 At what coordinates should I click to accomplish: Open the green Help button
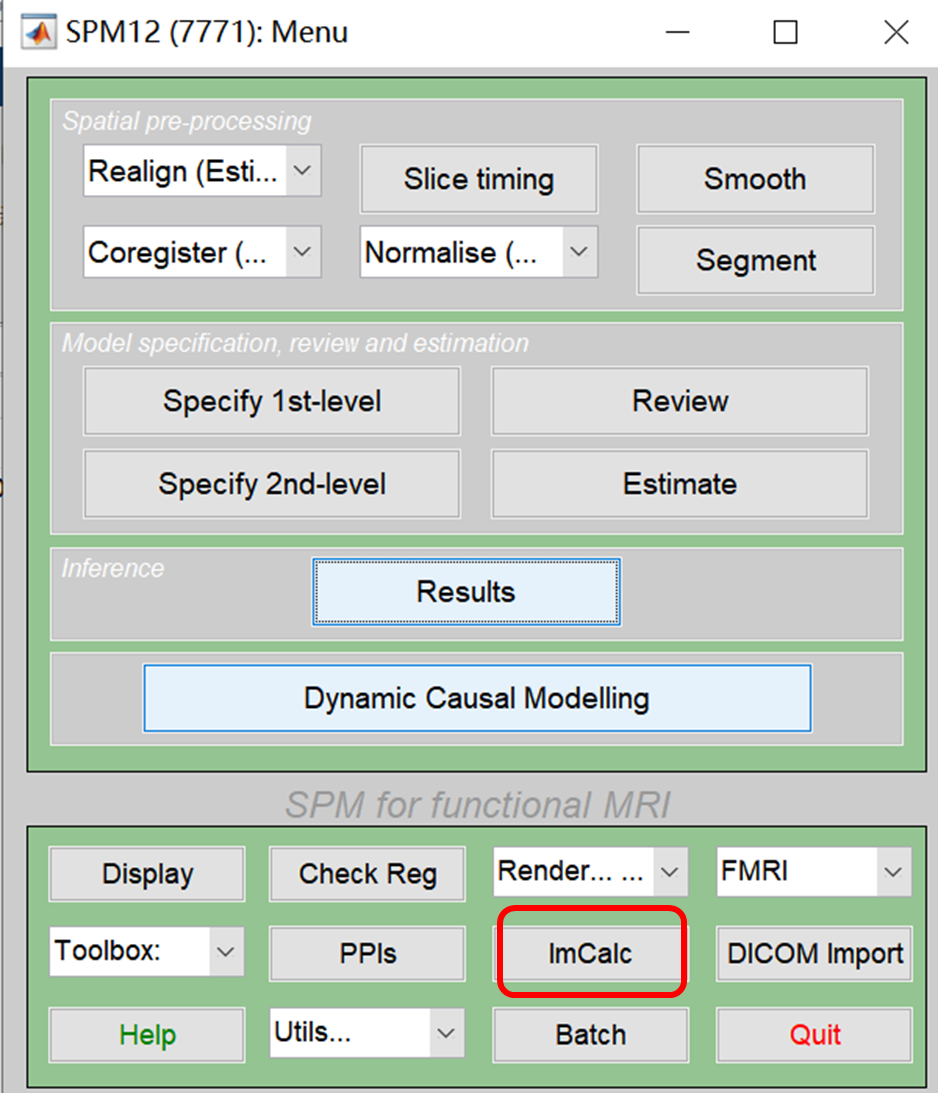coord(147,1035)
